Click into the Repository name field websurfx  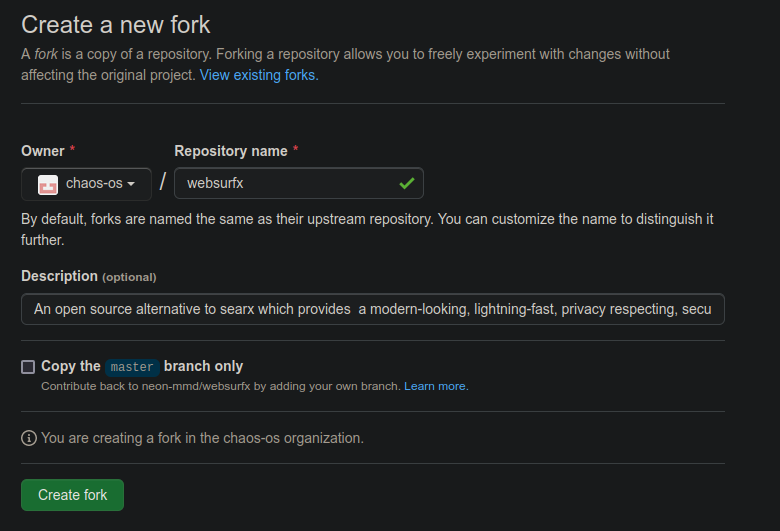298,183
